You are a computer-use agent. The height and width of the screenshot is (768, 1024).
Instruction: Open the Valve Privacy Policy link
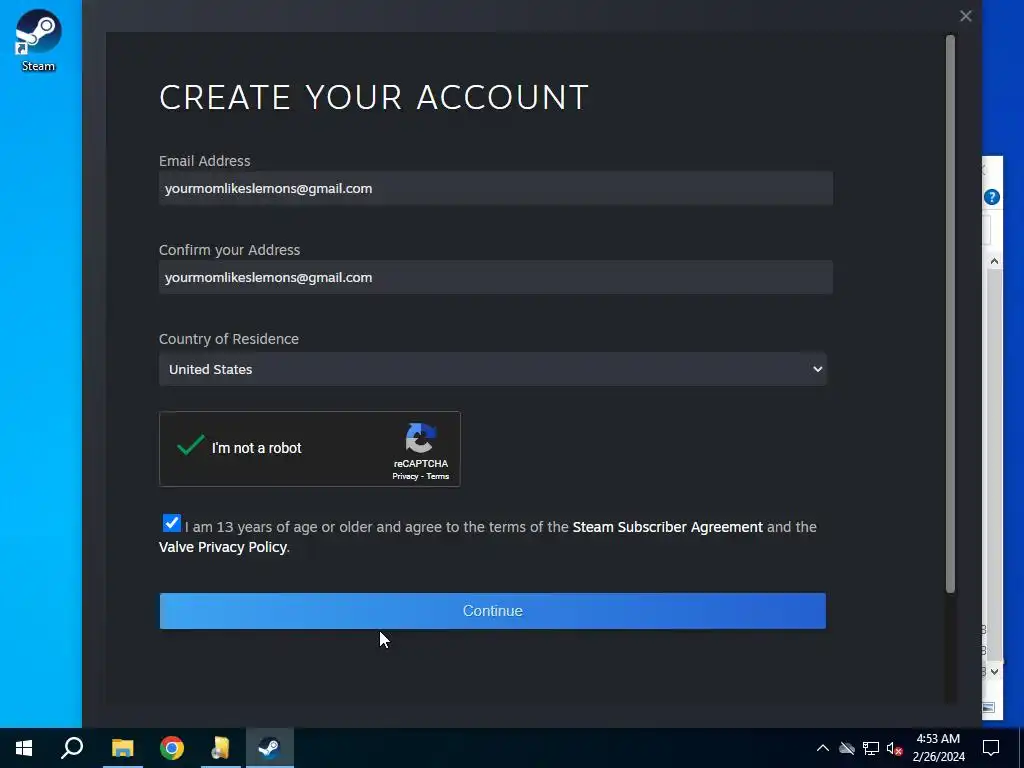(223, 547)
